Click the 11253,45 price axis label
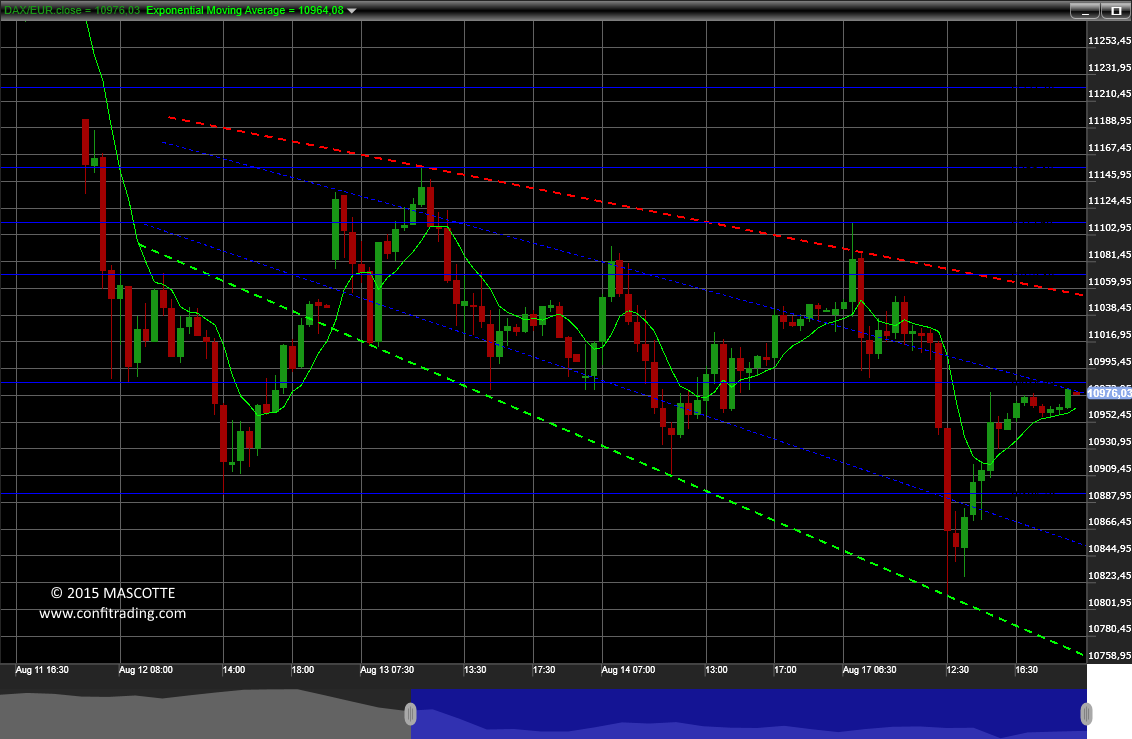1132x739 pixels. (x=1110, y=40)
